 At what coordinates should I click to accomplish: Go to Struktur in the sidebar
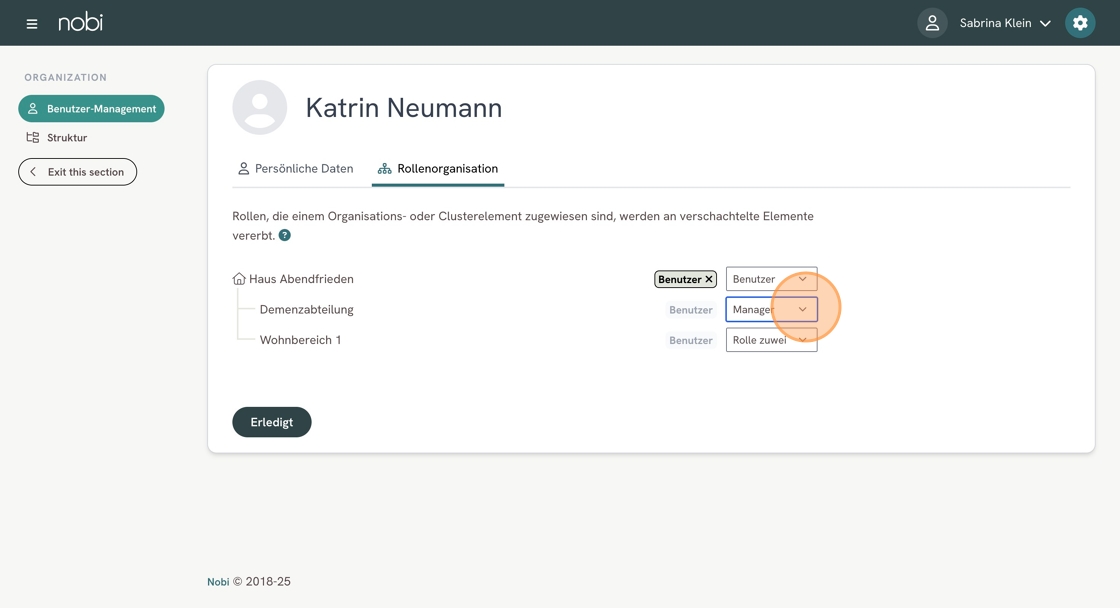(66, 138)
